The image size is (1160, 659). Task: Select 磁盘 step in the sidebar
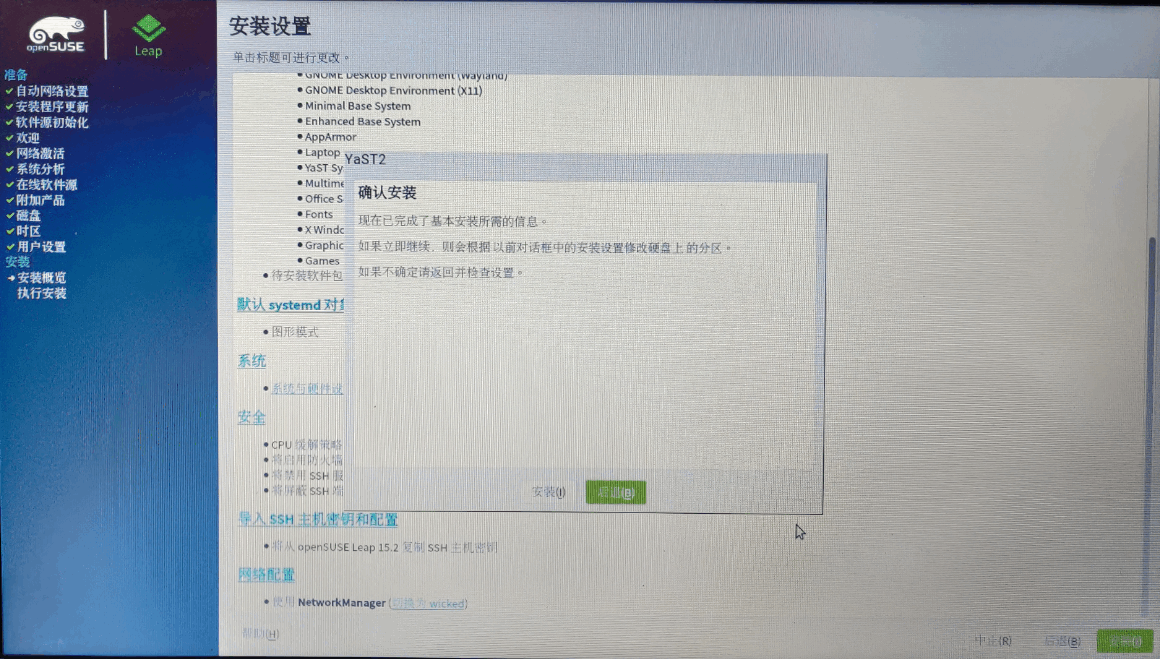(28, 215)
